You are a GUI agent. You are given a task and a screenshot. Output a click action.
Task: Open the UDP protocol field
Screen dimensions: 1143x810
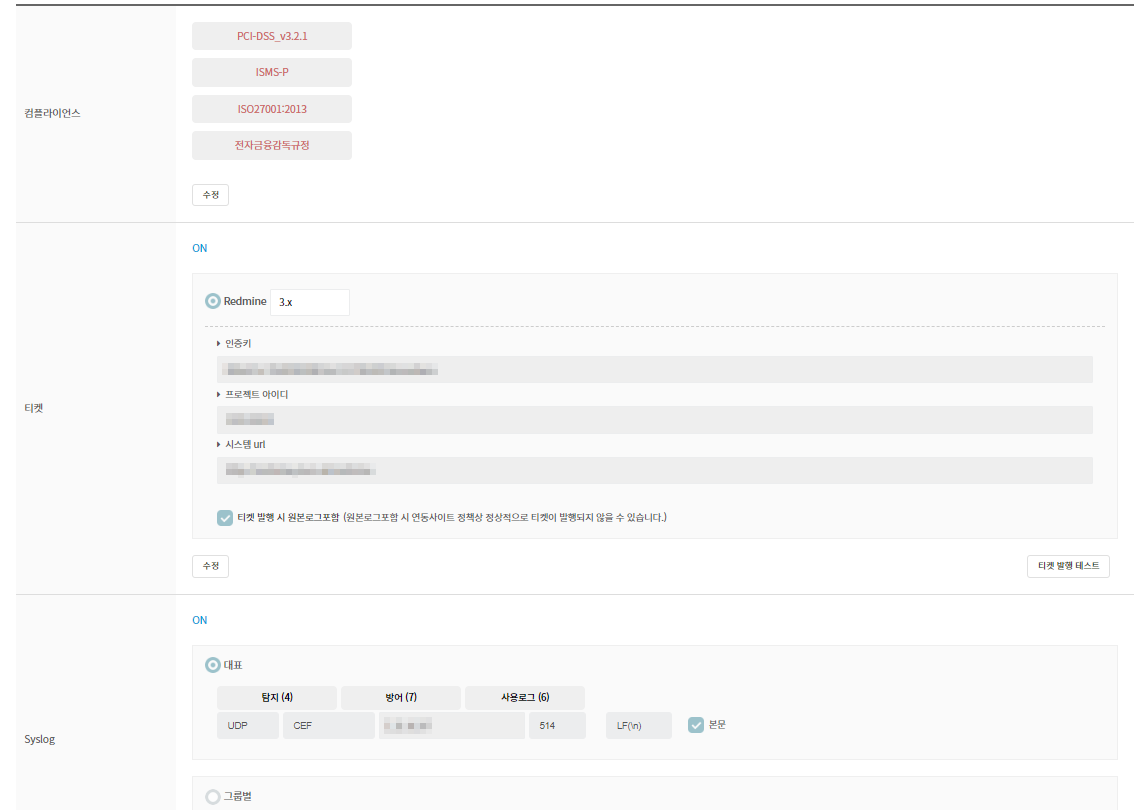[x=247, y=725]
